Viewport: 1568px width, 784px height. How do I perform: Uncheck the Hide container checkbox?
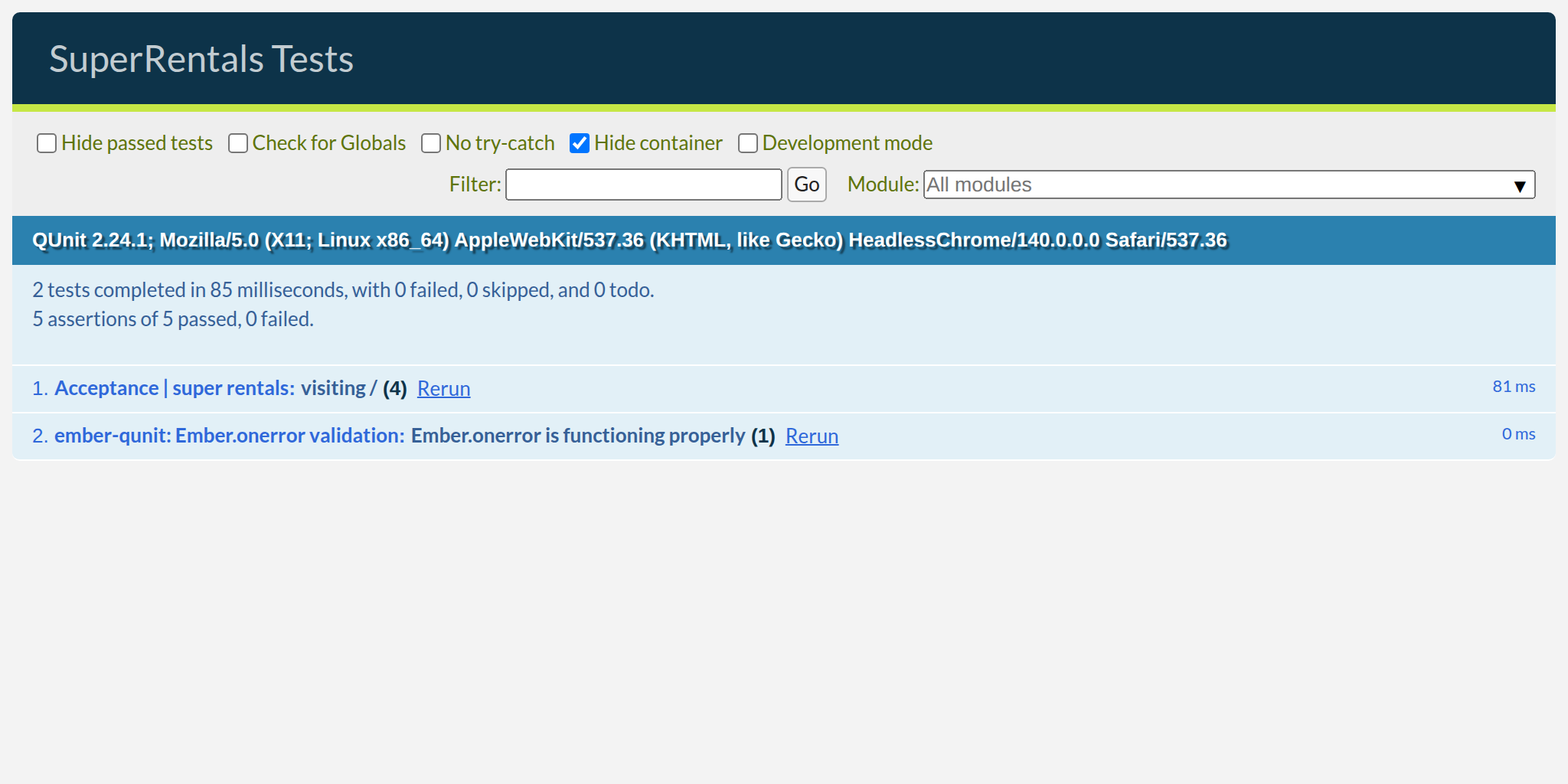coord(580,143)
